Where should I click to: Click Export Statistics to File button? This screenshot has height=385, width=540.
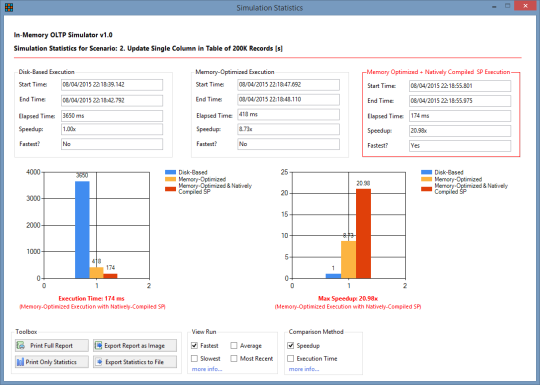tap(135, 362)
